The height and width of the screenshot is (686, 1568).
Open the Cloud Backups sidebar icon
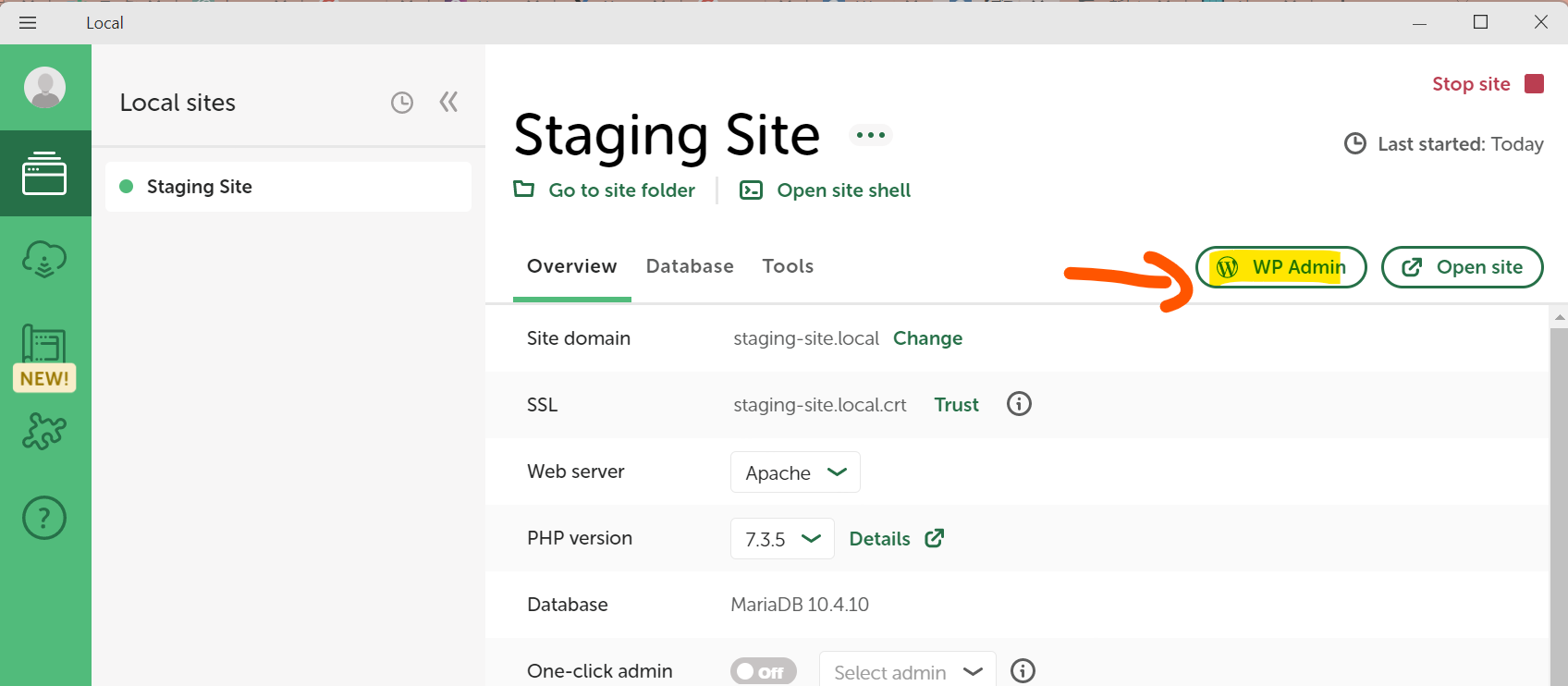click(x=44, y=260)
